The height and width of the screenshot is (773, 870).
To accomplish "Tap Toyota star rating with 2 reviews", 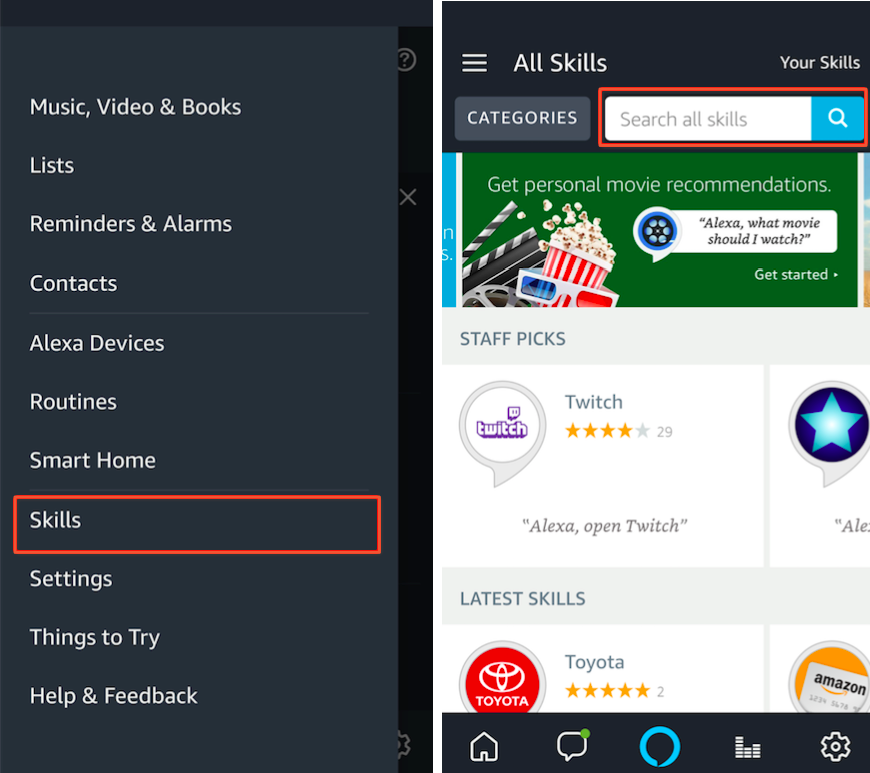I will point(614,691).
